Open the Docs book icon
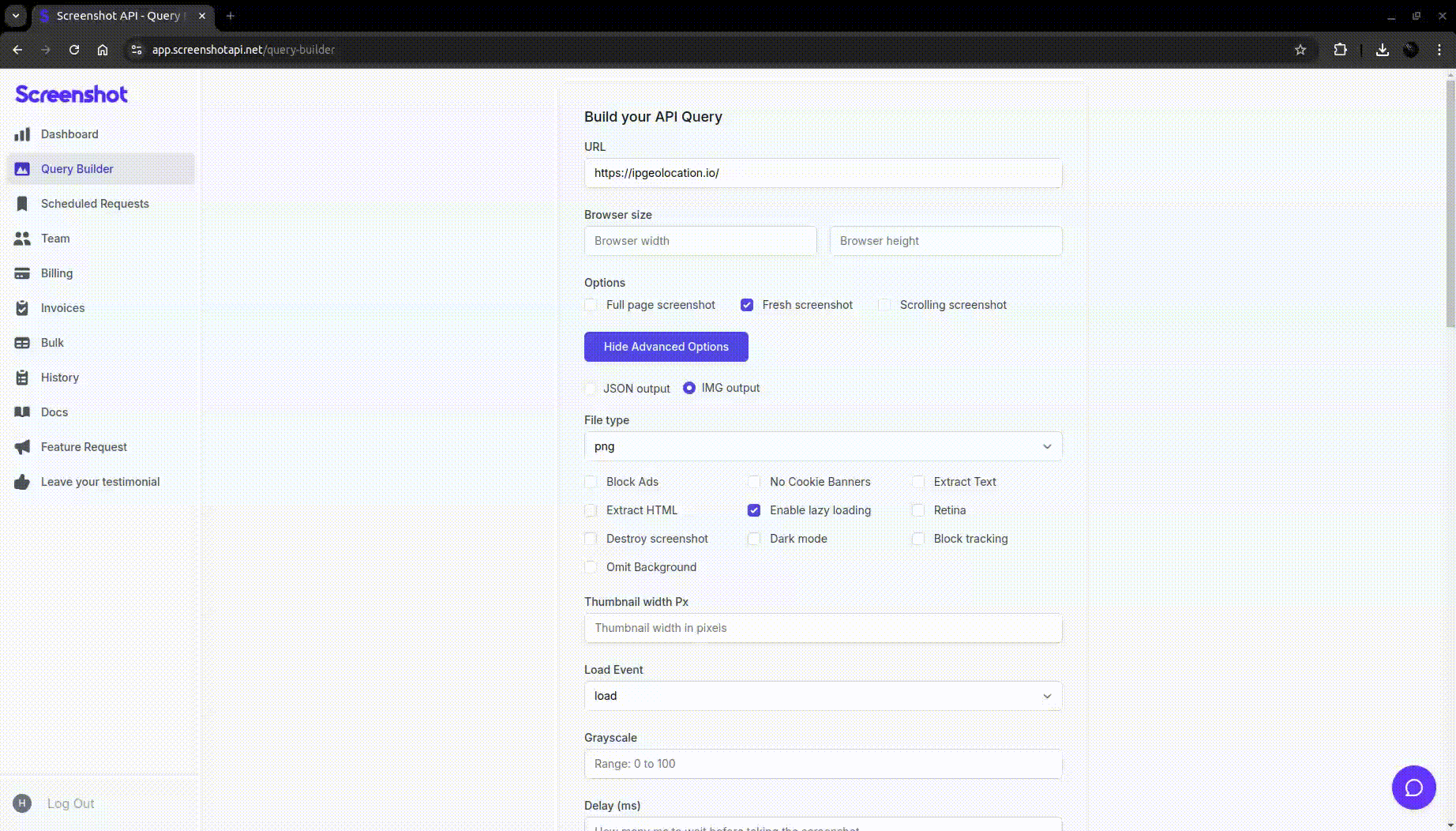 22,412
